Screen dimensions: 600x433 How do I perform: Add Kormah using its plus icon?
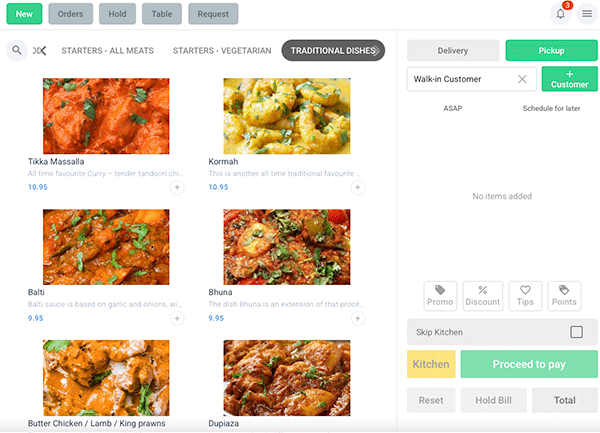pyautogui.click(x=358, y=187)
